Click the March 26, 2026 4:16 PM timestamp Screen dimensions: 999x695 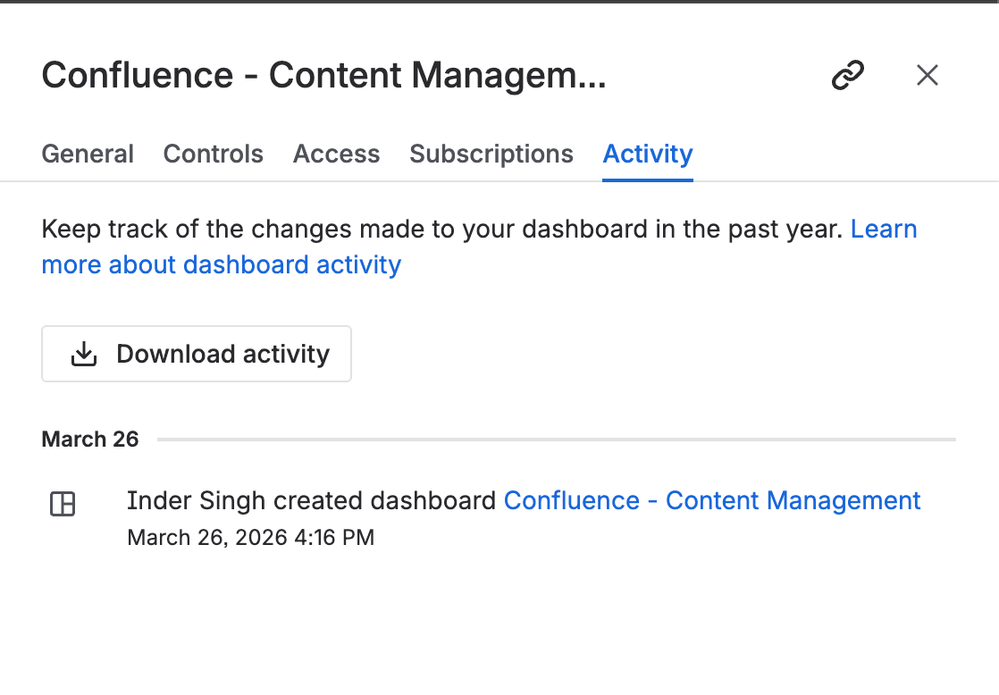(250, 538)
